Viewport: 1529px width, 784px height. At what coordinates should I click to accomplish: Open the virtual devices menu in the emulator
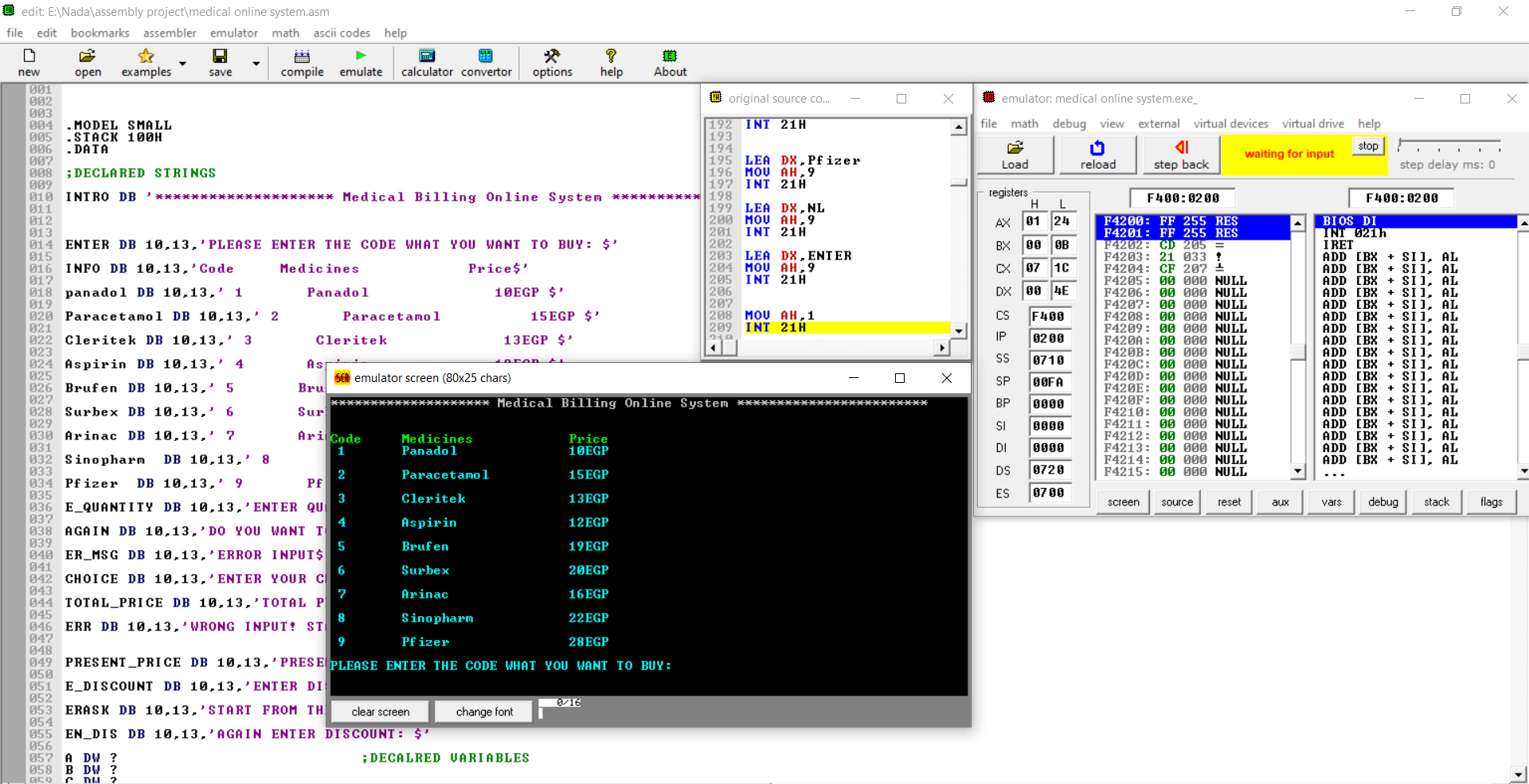tap(1230, 123)
